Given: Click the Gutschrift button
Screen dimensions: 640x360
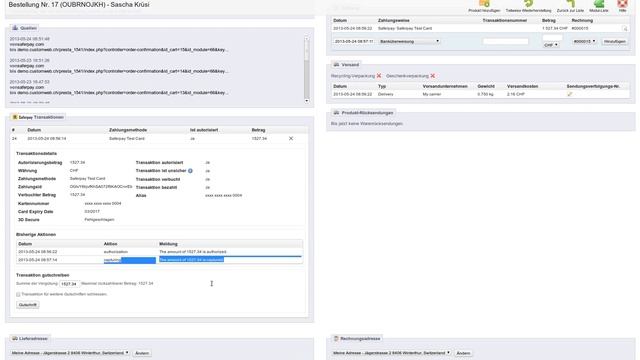Looking at the screenshot, I should pyautogui.click(x=28, y=305).
